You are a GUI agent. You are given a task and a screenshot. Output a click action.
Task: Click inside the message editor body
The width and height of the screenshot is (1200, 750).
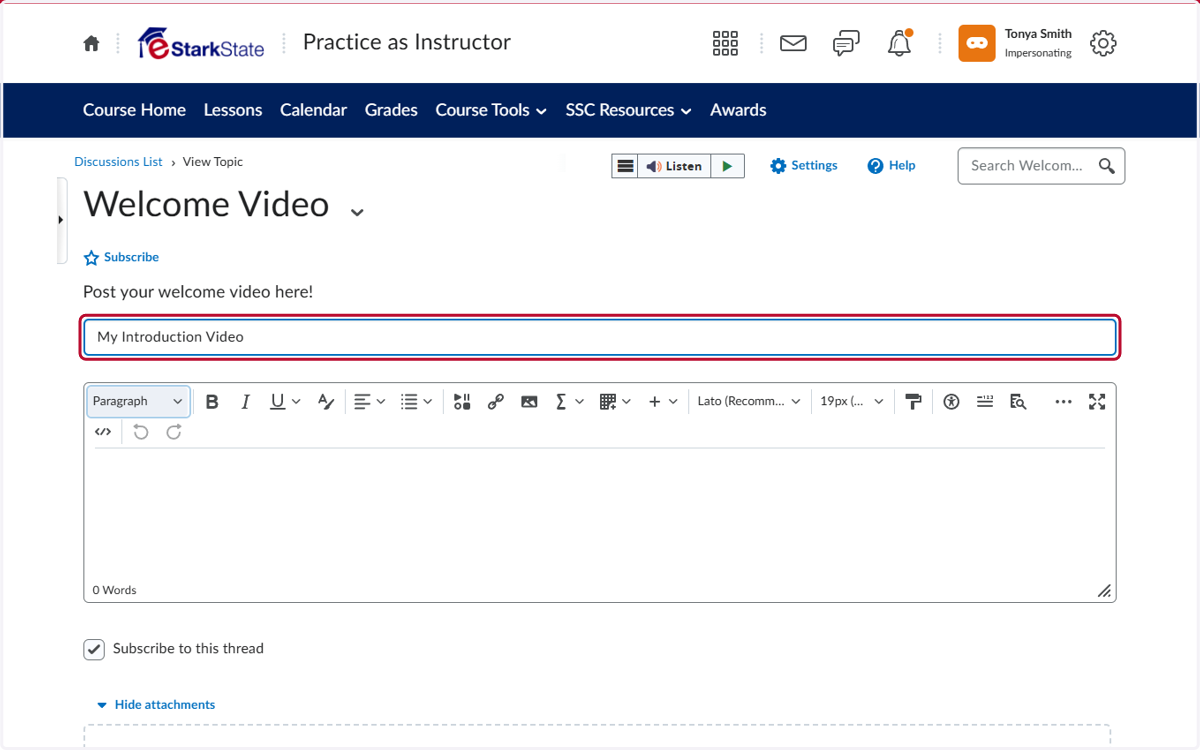coord(600,514)
